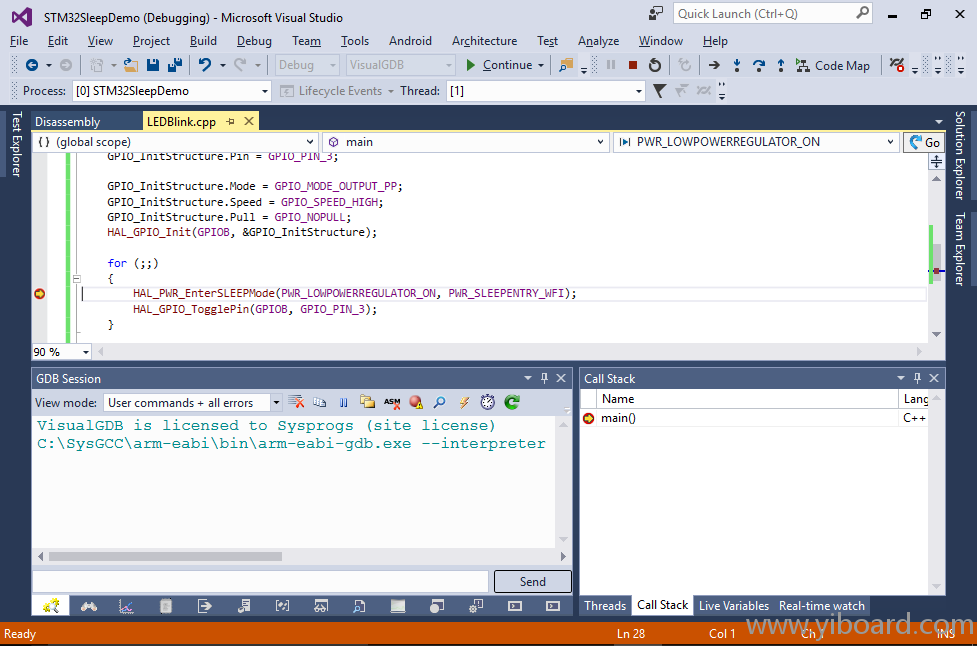977x646 pixels.
Task: Click the Stop Debugging red square icon
Action: coord(632,65)
